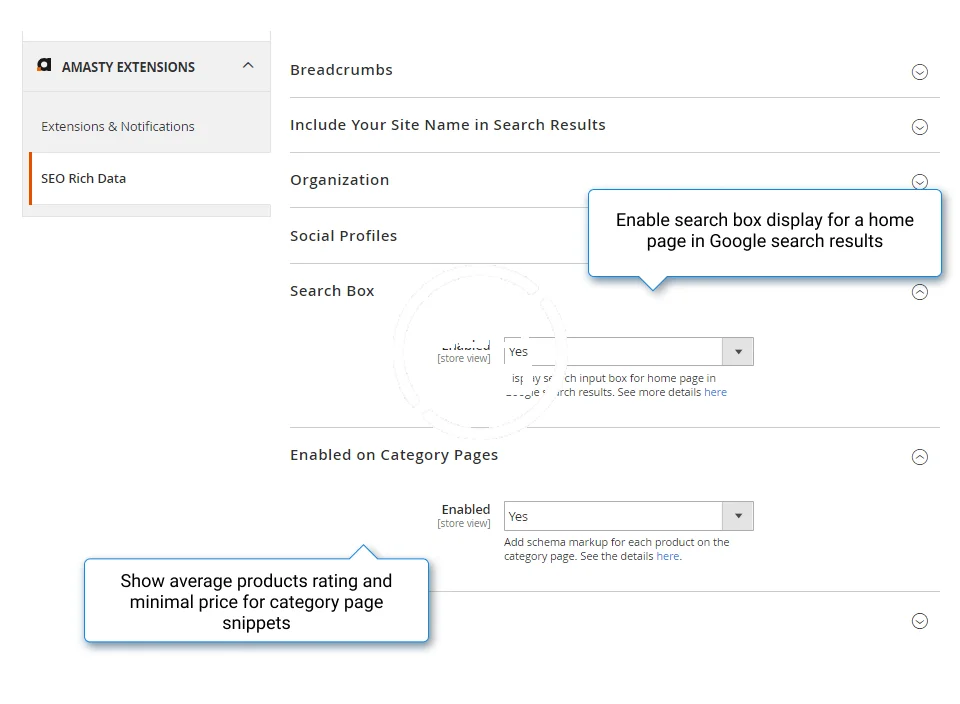This screenshot has width=960, height=704.
Task: Open the Category Pages Enabled dropdown
Action: 628,516
